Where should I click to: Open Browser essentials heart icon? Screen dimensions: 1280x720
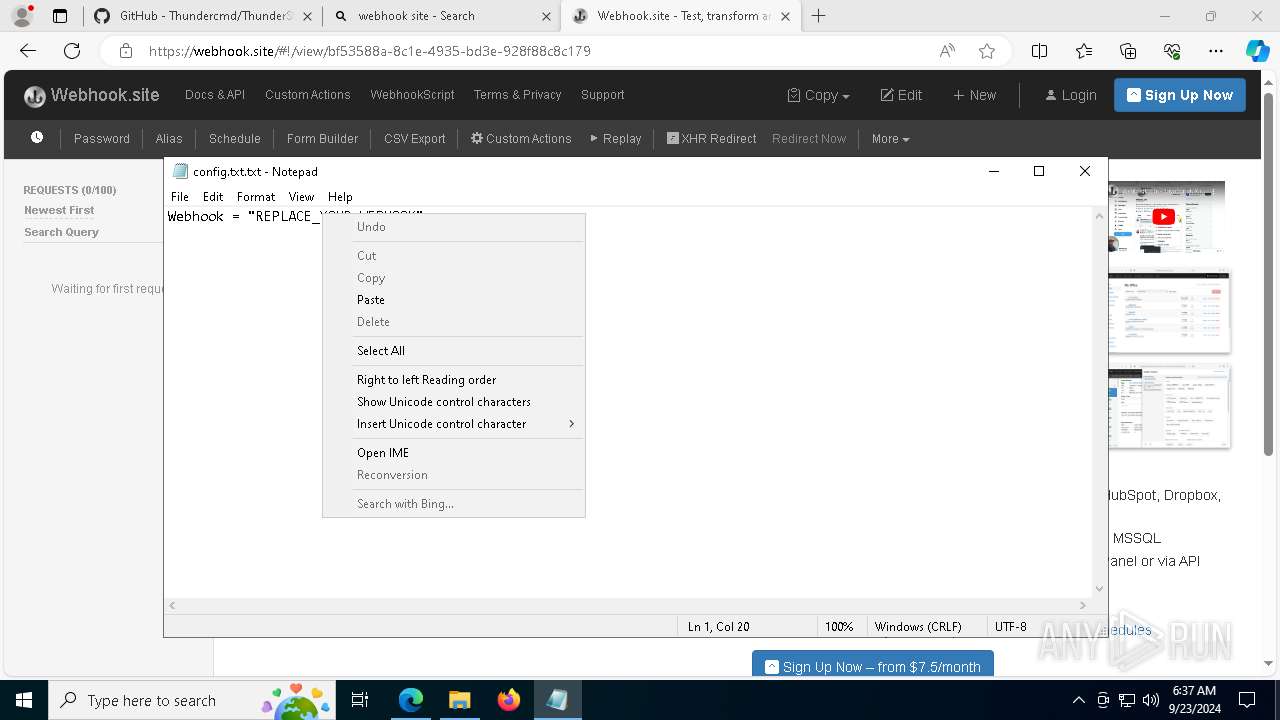click(1172, 51)
